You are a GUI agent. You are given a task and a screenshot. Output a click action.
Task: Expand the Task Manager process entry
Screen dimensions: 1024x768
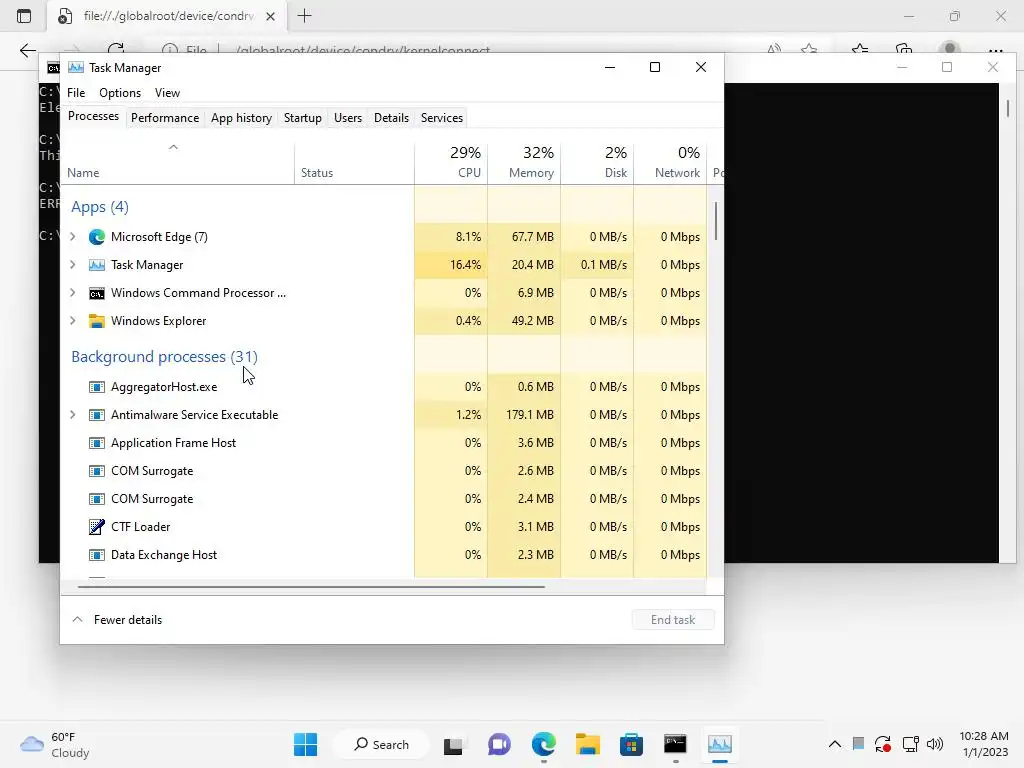click(x=72, y=265)
